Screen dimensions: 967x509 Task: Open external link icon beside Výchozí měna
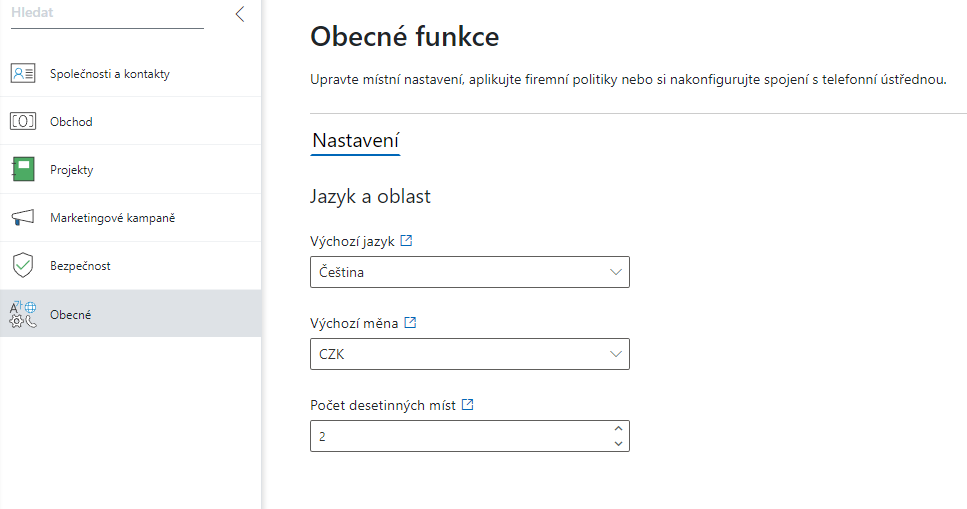click(410, 323)
